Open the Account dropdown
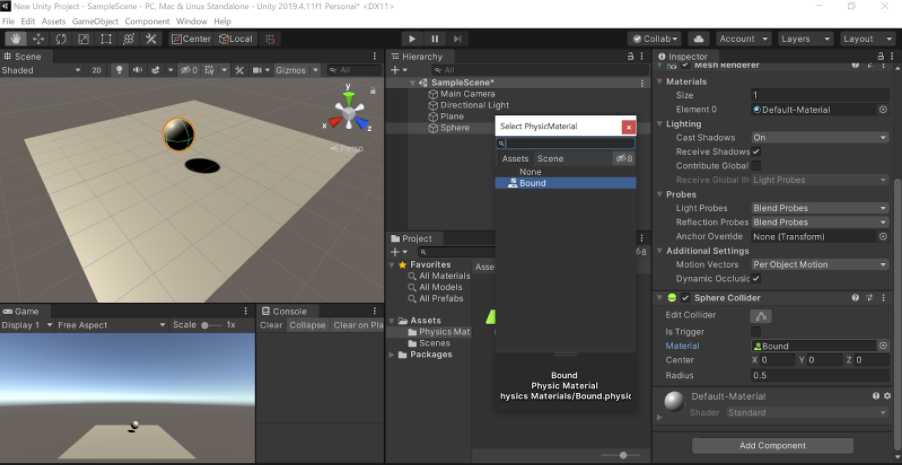Screen dimensions: 902x468 [x=743, y=39]
